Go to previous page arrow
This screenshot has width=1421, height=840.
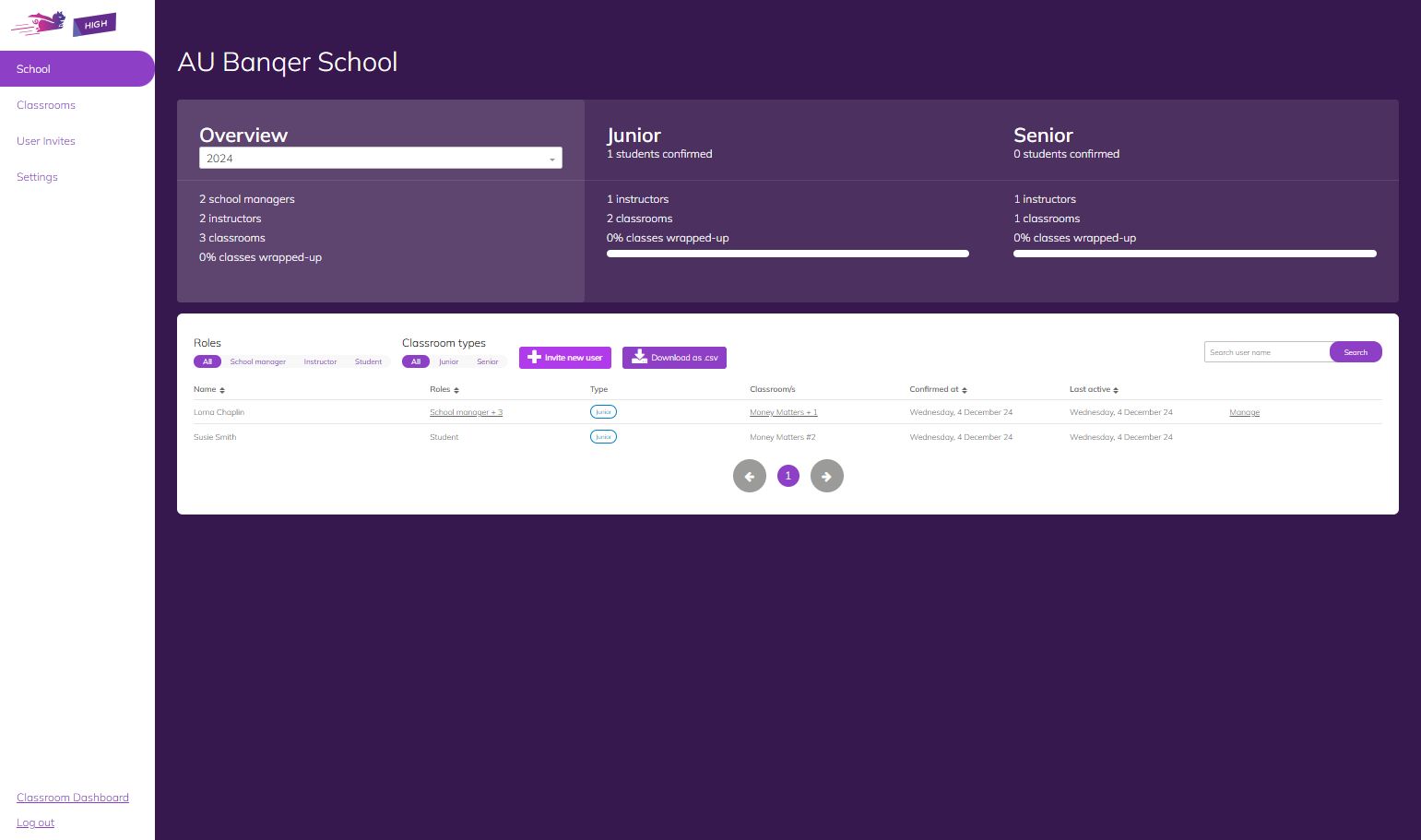[x=750, y=476]
